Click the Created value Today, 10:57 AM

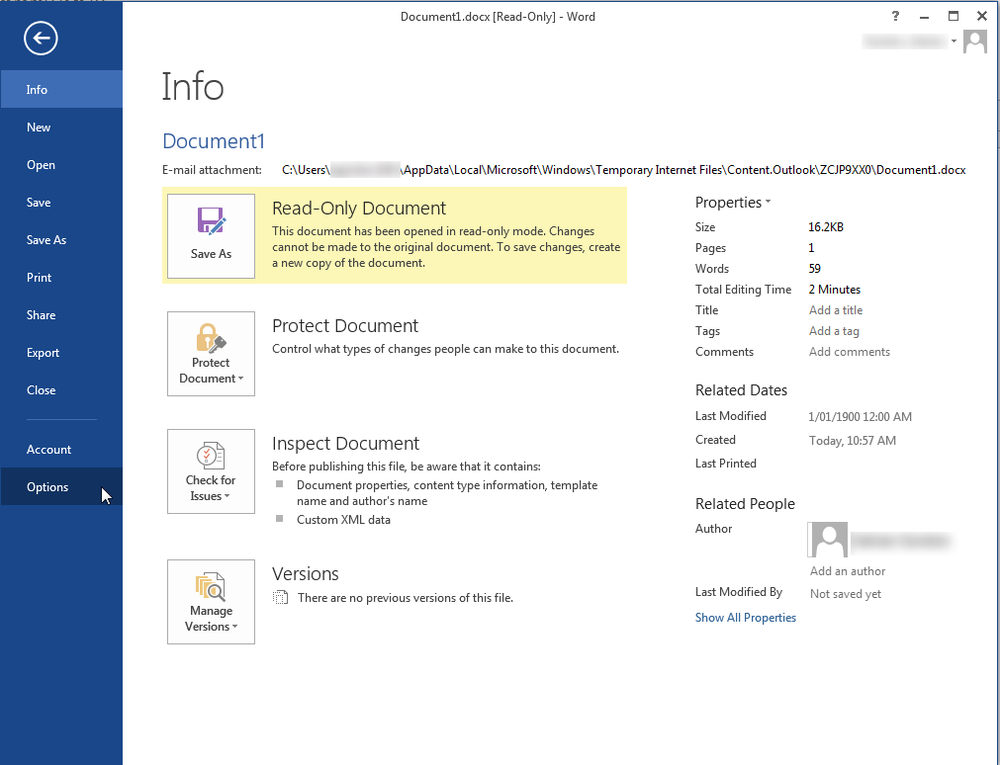coord(852,441)
